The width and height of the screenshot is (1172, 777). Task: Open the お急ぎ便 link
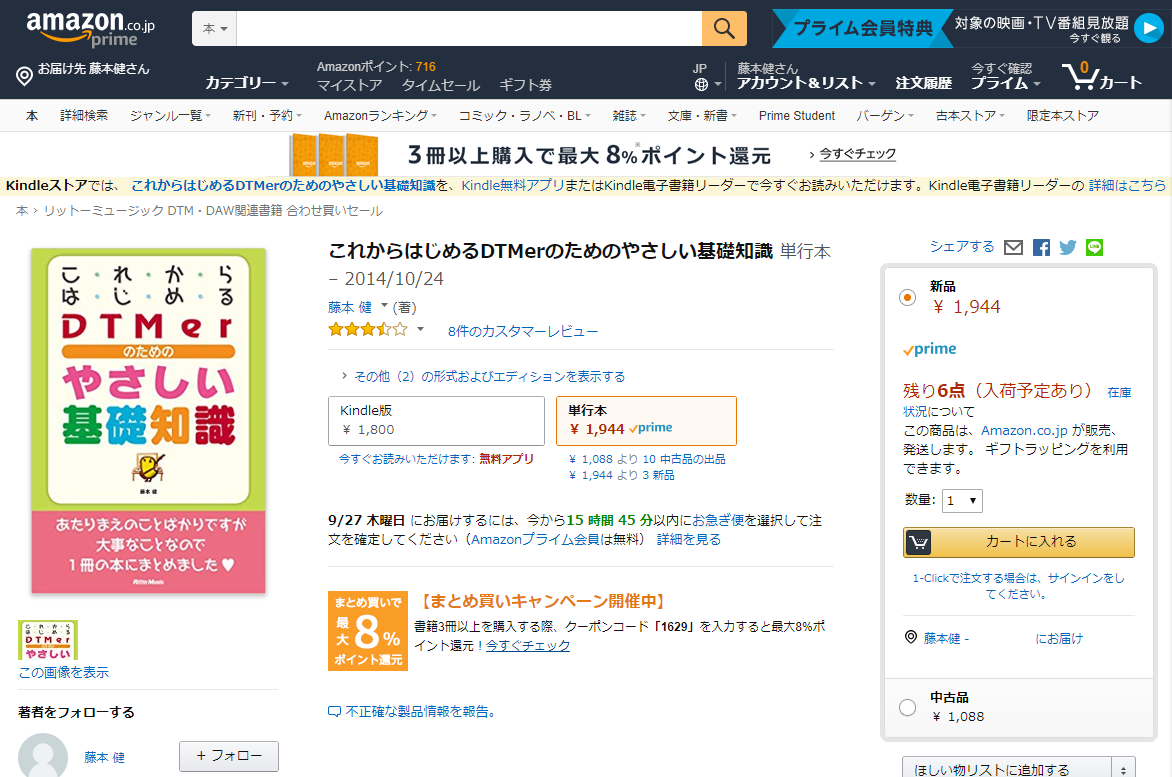(x=718, y=520)
